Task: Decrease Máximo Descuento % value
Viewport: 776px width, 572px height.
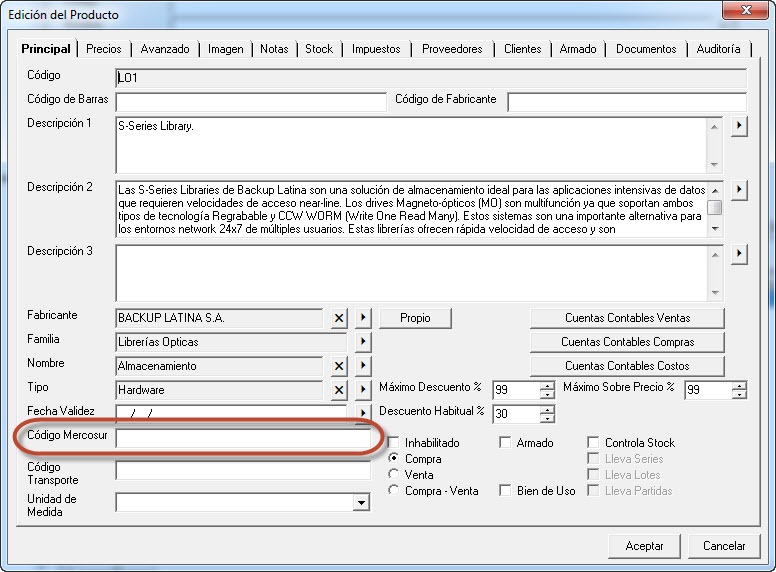Action: [x=547, y=394]
